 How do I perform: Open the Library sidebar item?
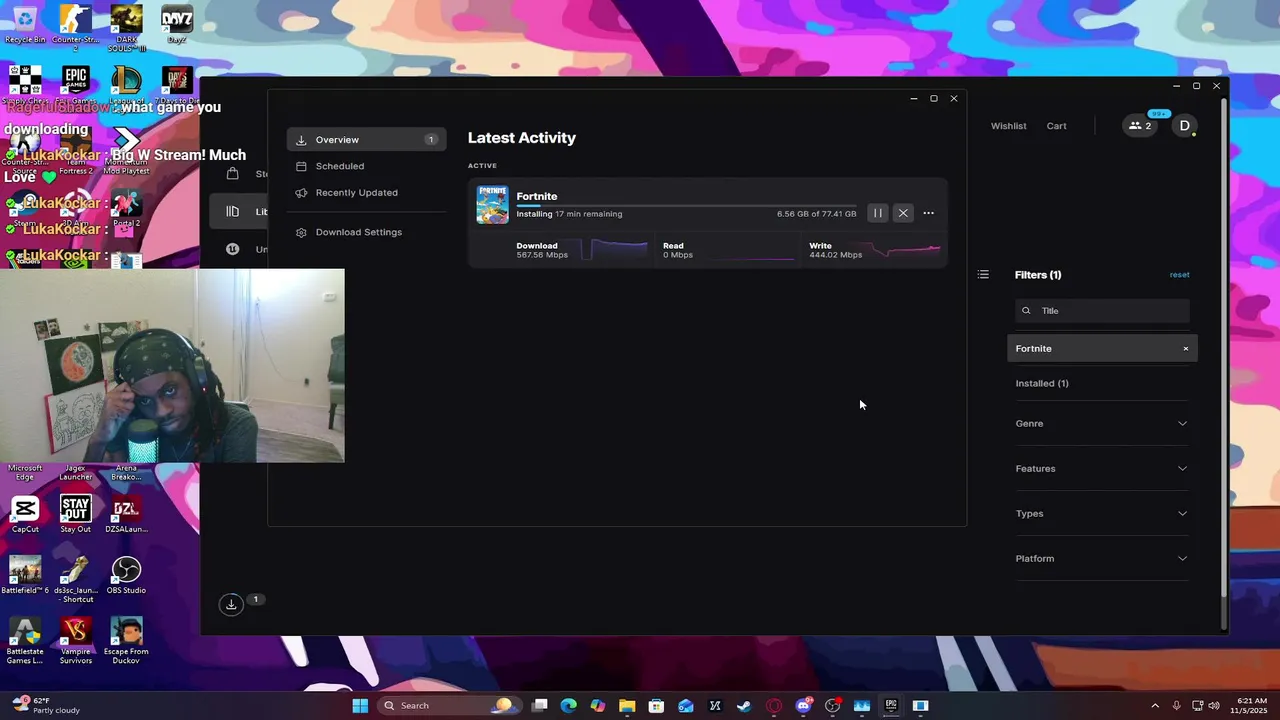point(238,211)
